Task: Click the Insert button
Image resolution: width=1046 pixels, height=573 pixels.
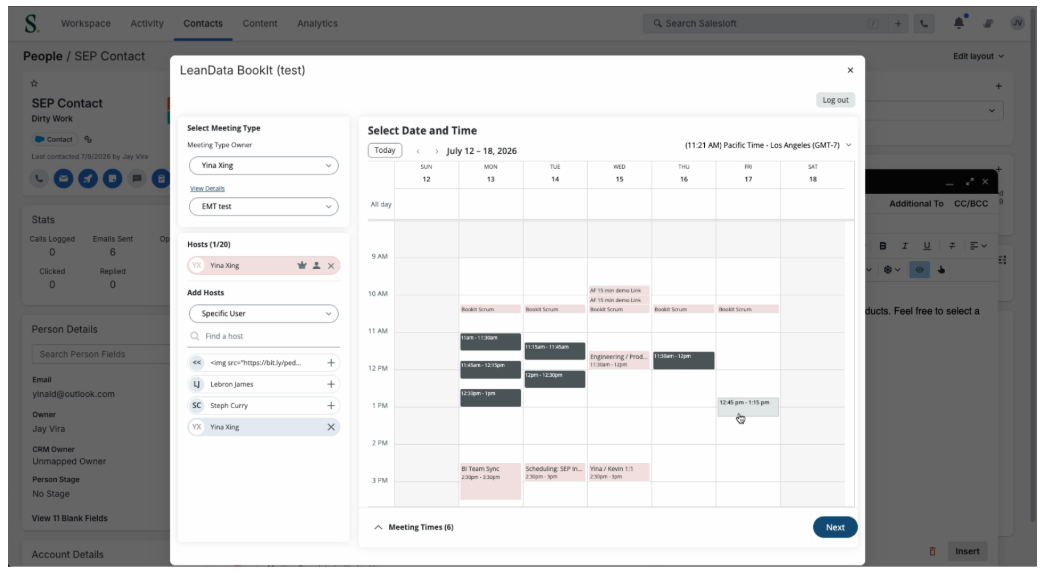Action: [x=967, y=552]
